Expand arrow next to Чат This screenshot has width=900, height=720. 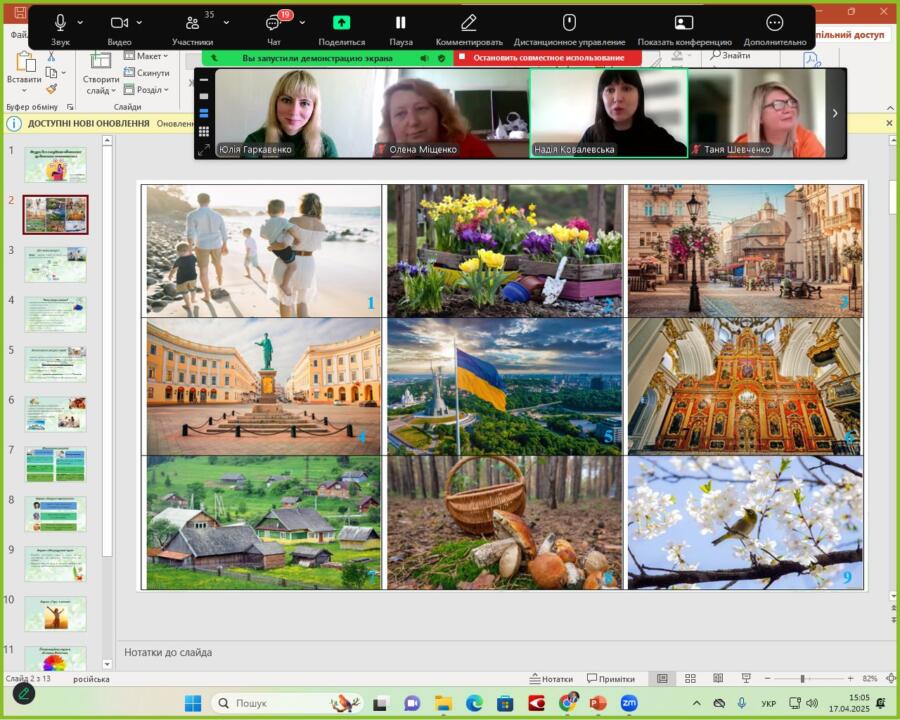tap(302, 22)
